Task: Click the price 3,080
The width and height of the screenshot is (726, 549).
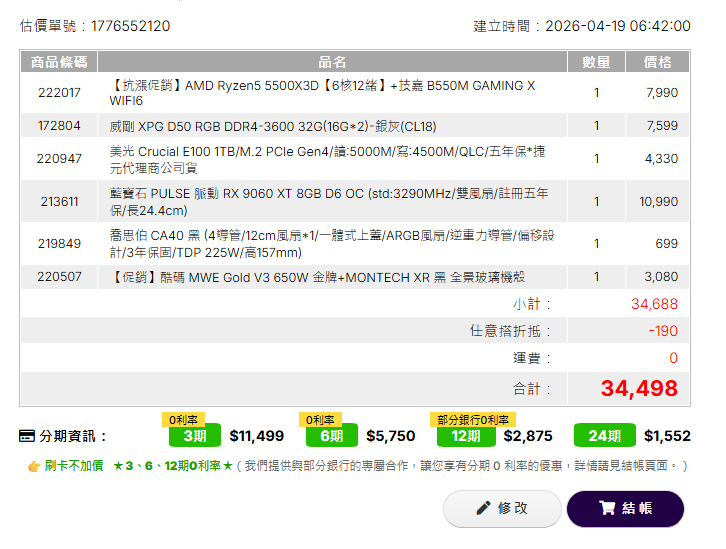Action: point(661,277)
